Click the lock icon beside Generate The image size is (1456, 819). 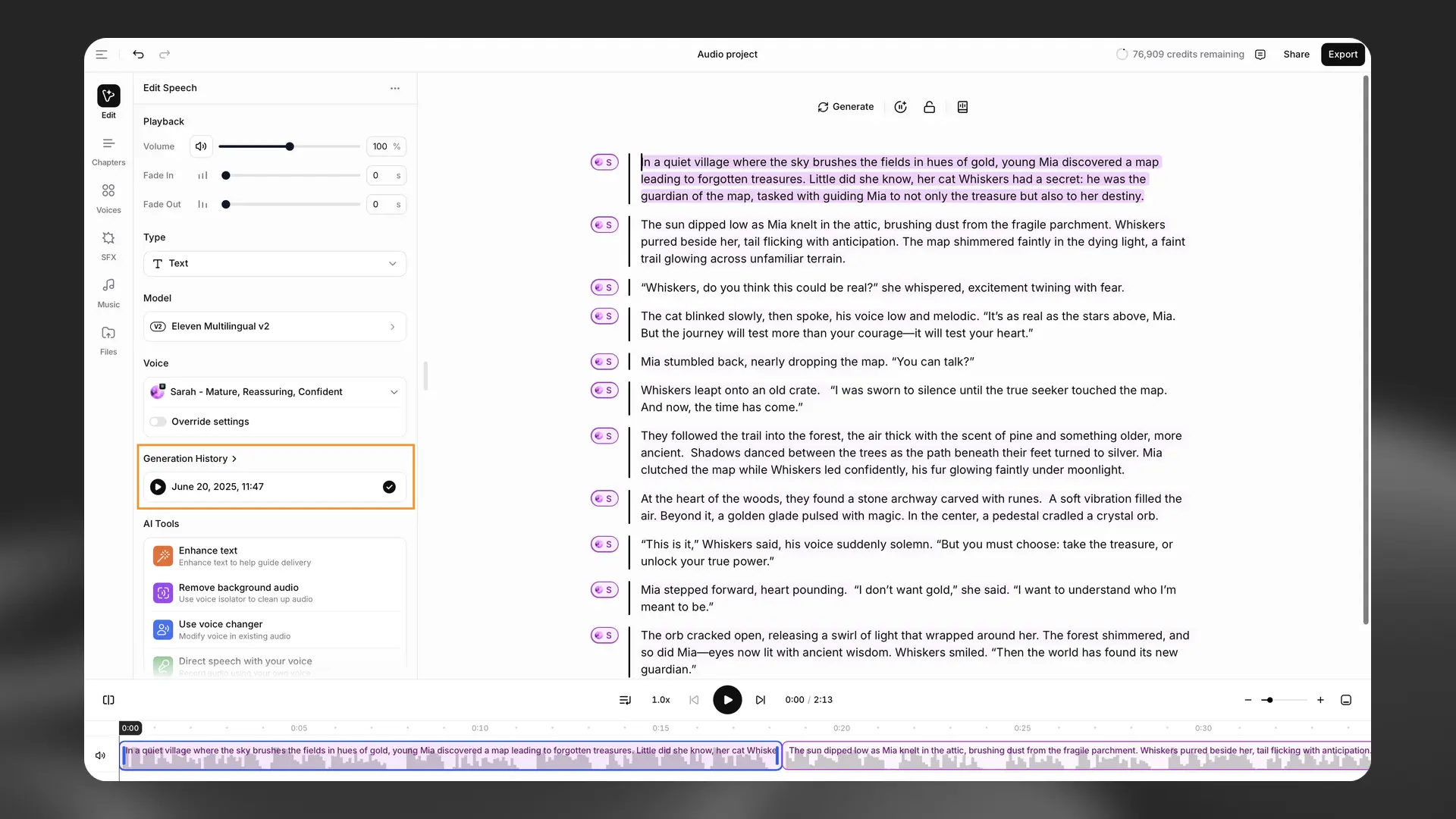(929, 107)
